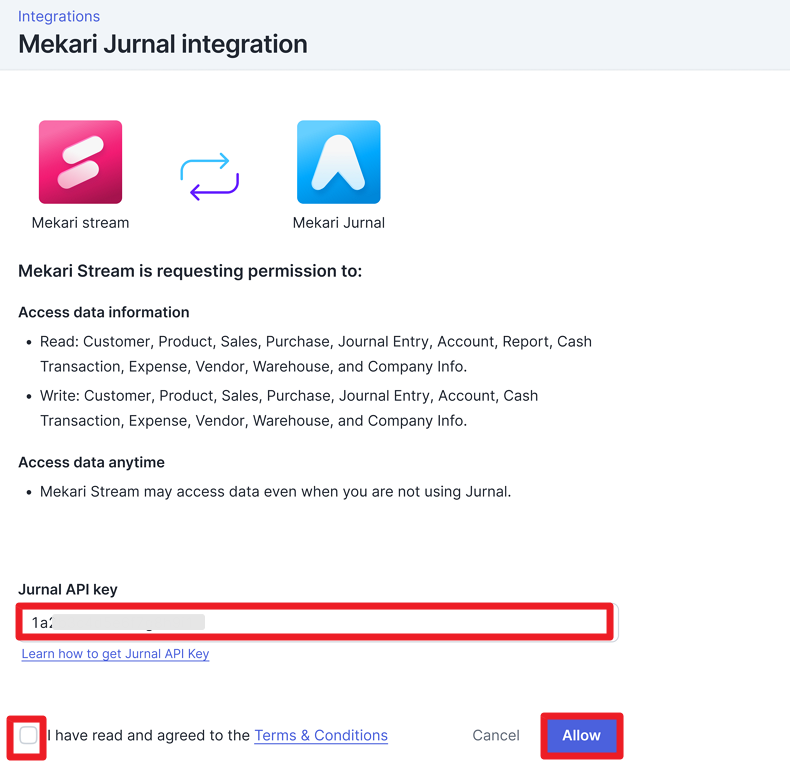The width and height of the screenshot is (790, 784).
Task: Click the Read permissions bullet text
Action: point(316,354)
